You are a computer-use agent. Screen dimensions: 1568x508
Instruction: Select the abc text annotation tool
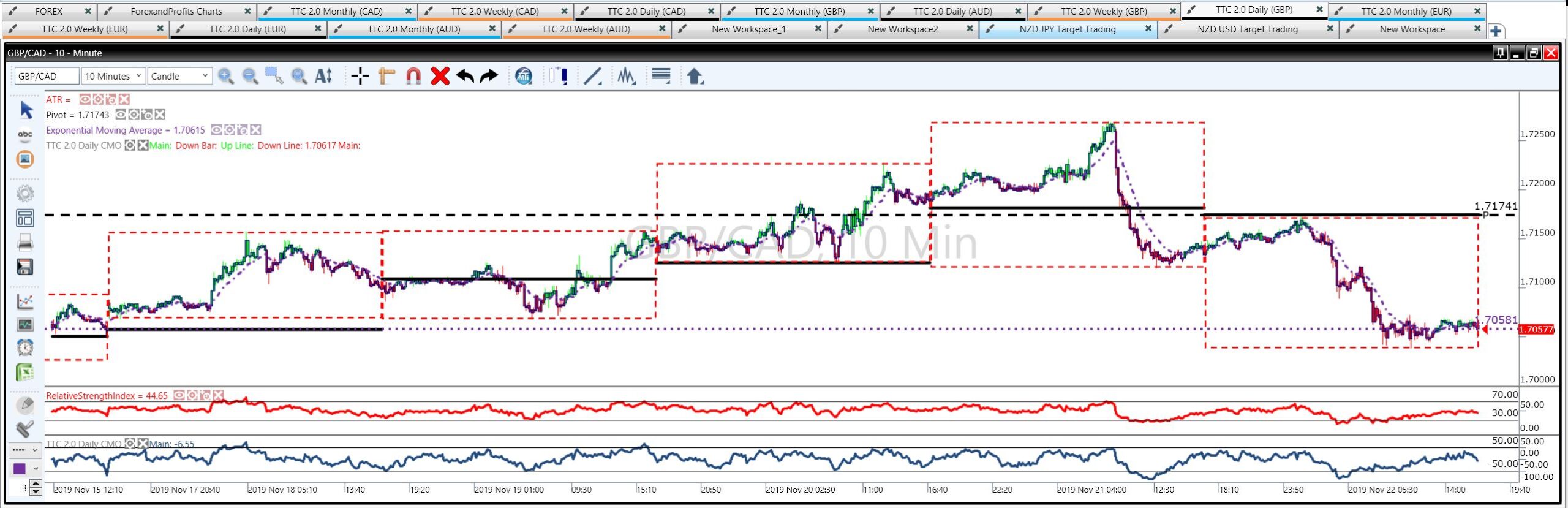(24, 134)
